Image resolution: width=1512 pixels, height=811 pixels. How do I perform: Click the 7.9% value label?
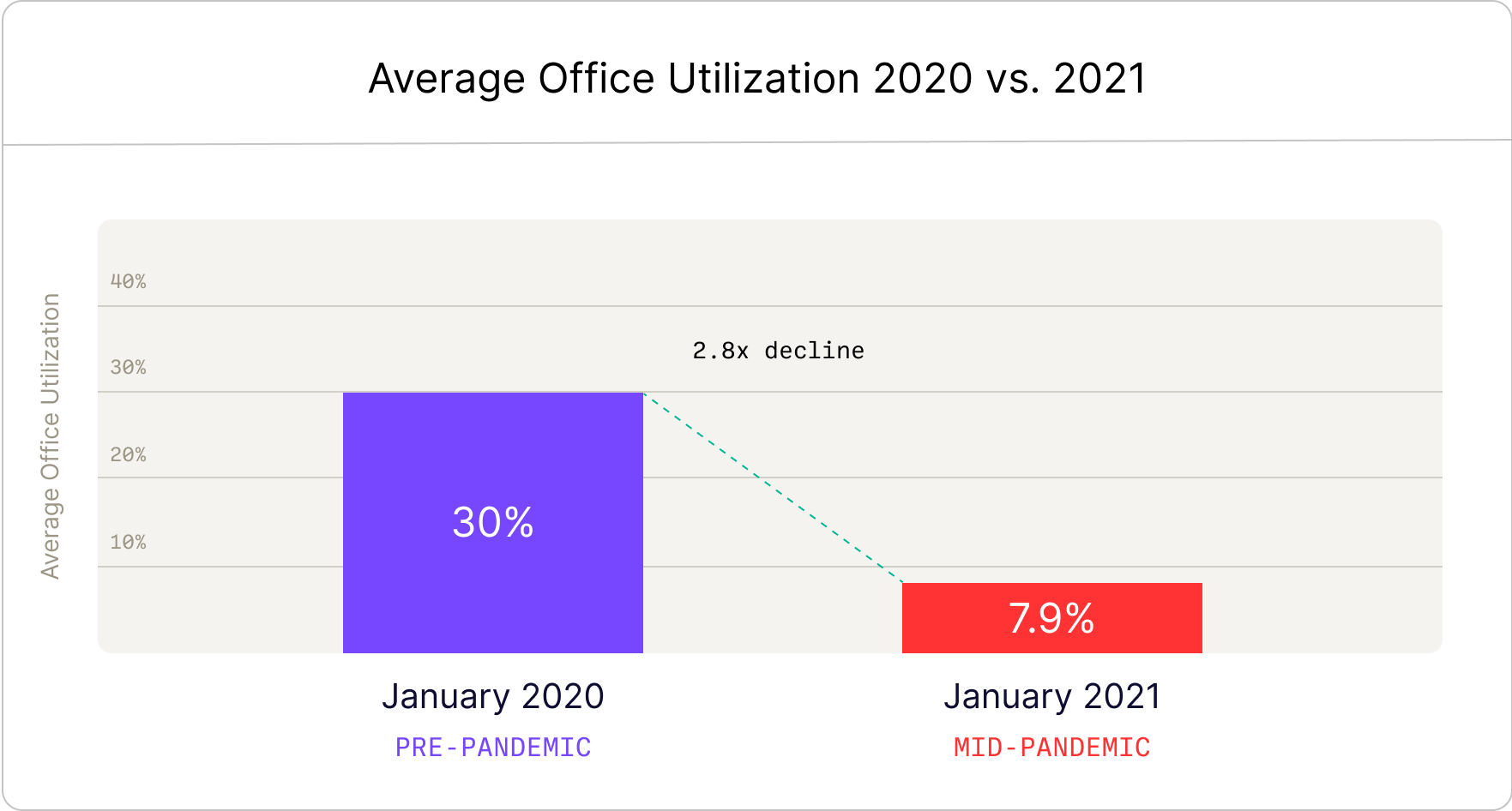click(x=1051, y=618)
